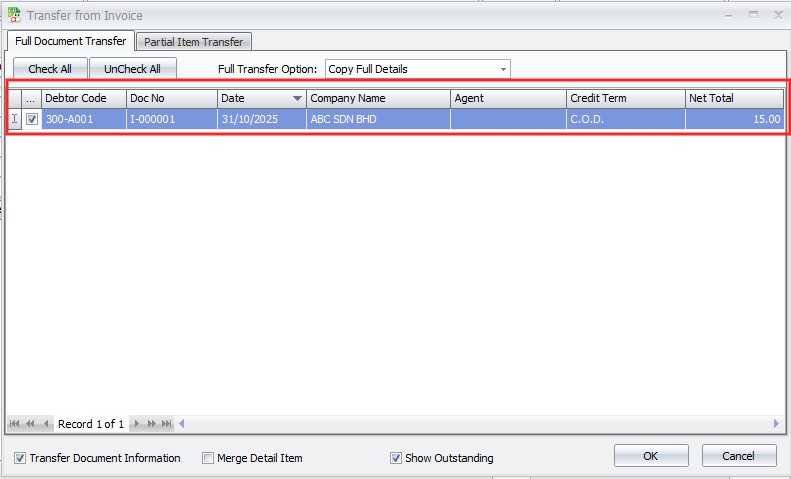Image resolution: width=791 pixels, height=479 pixels.
Task: Enable Merge Detail Item checkbox
Action: pos(208,458)
